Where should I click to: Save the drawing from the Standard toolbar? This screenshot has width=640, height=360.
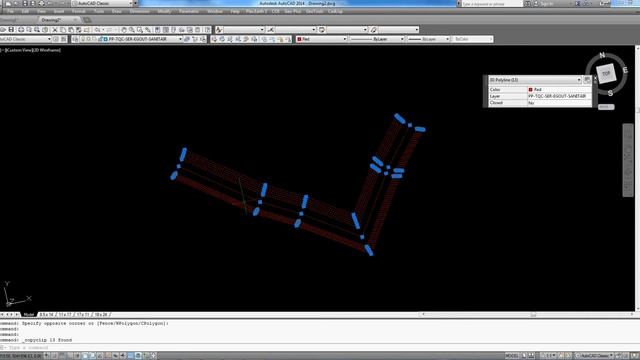click(x=11, y=30)
